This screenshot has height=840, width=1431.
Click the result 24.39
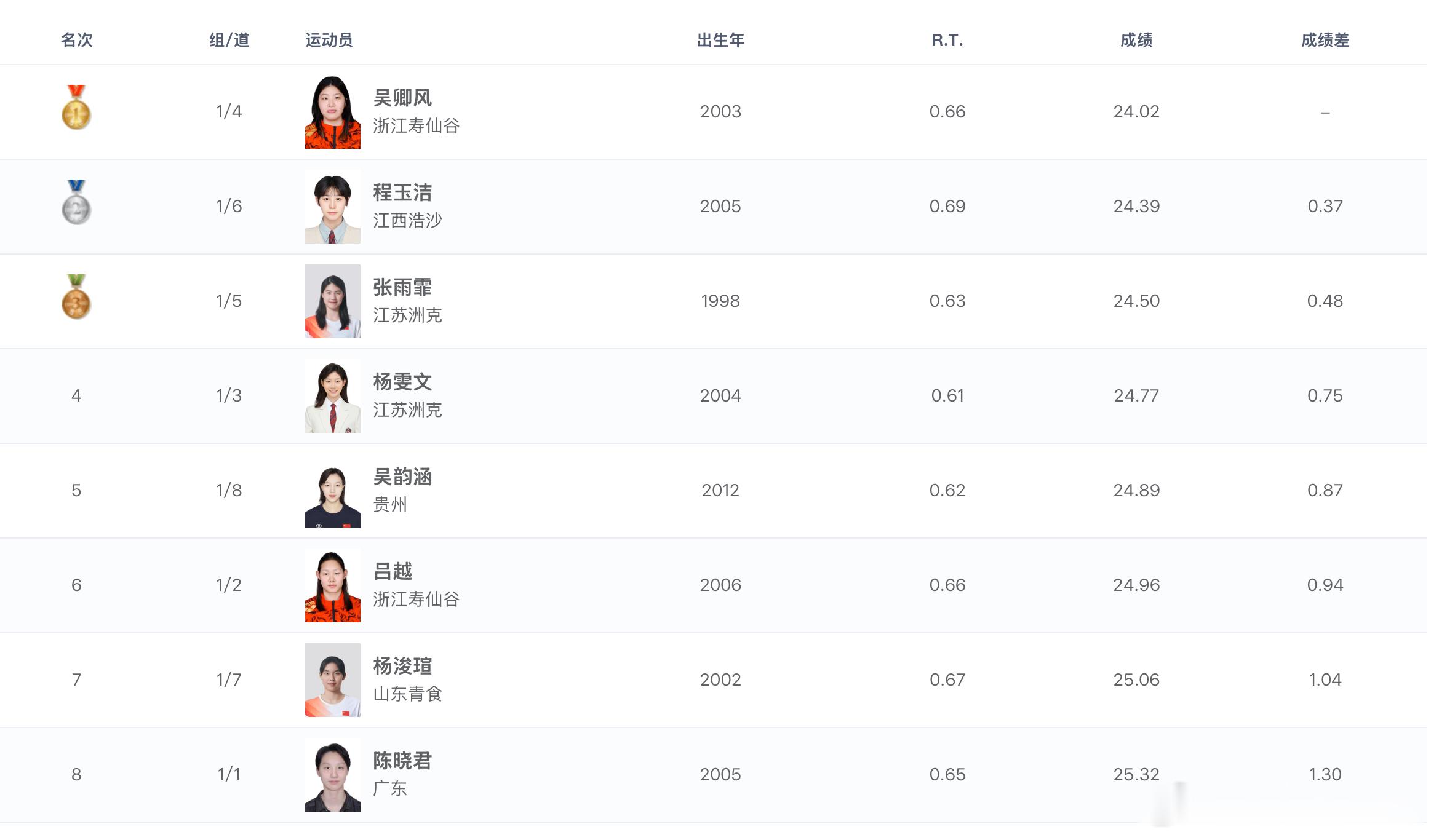point(1136,207)
